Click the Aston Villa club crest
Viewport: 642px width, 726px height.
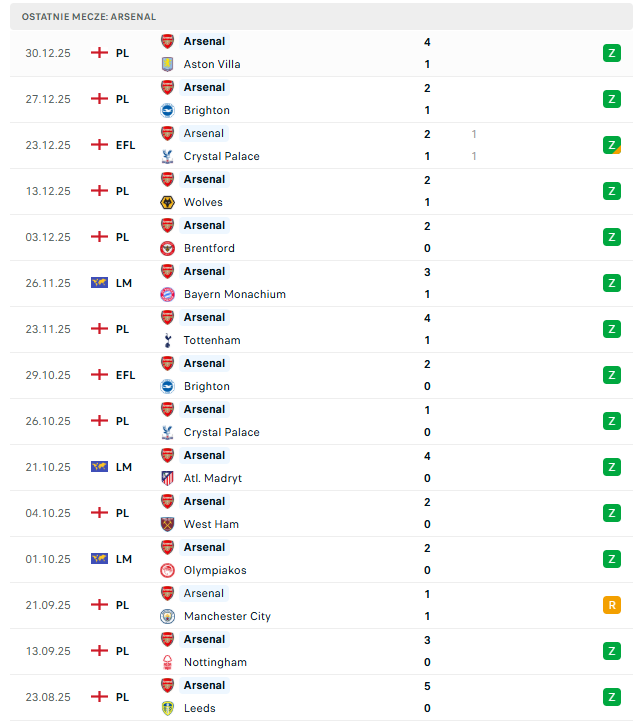click(168, 64)
